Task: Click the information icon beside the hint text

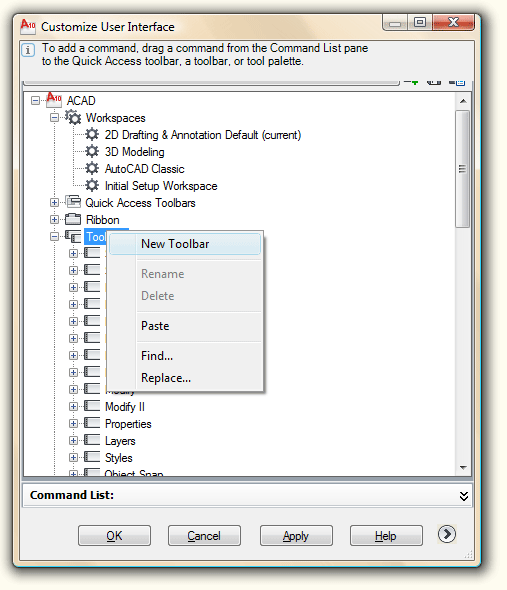Action: (28, 50)
